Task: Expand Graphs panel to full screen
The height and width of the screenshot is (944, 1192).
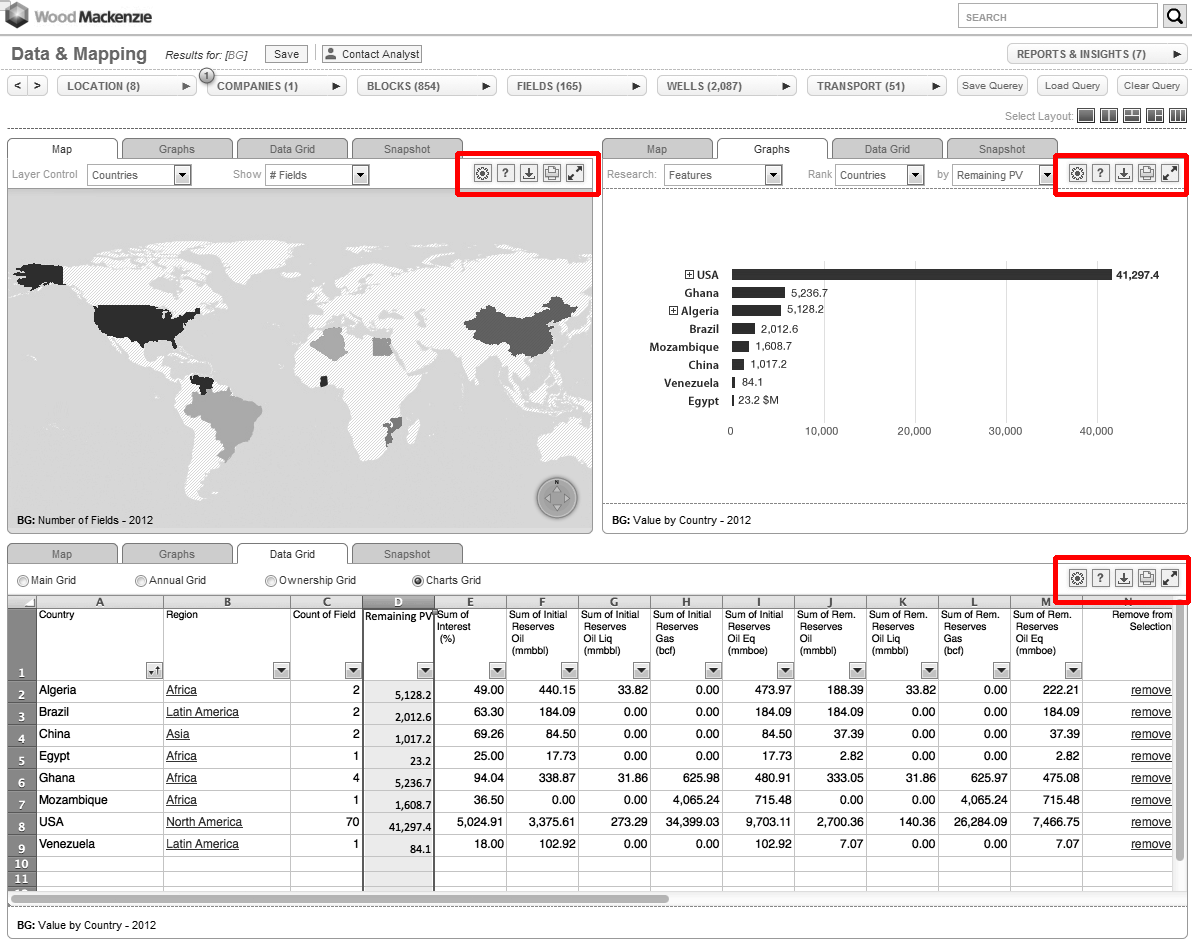Action: [1171, 173]
